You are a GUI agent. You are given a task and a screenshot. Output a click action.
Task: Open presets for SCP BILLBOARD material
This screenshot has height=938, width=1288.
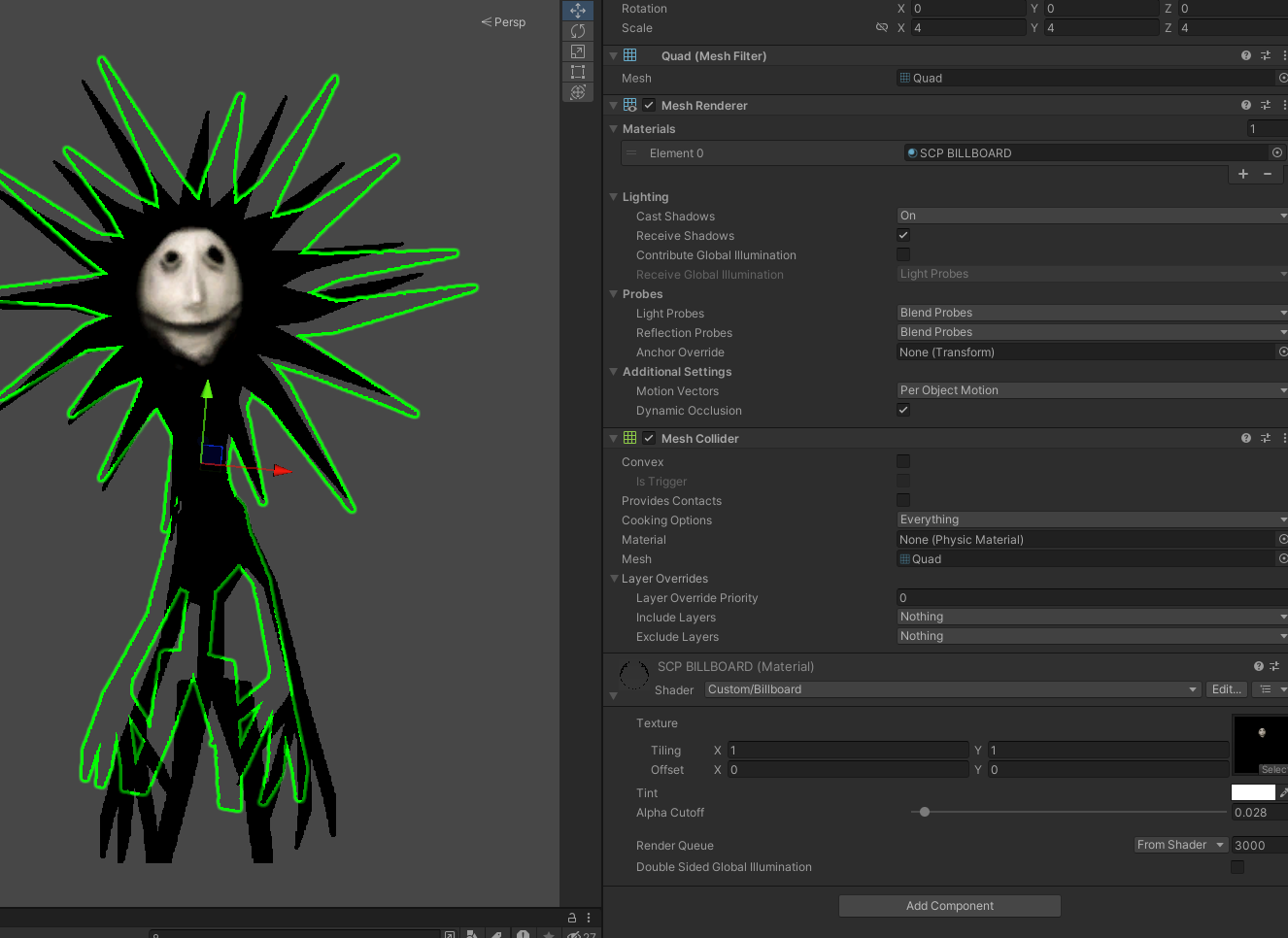[1274, 666]
